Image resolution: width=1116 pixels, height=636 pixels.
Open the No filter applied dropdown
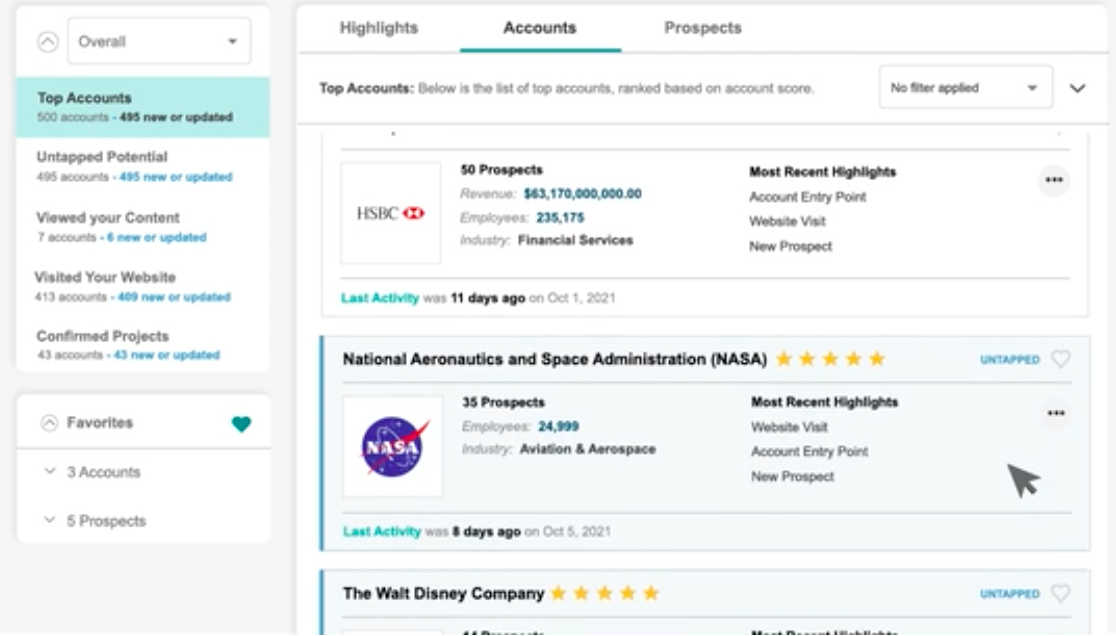click(x=966, y=88)
